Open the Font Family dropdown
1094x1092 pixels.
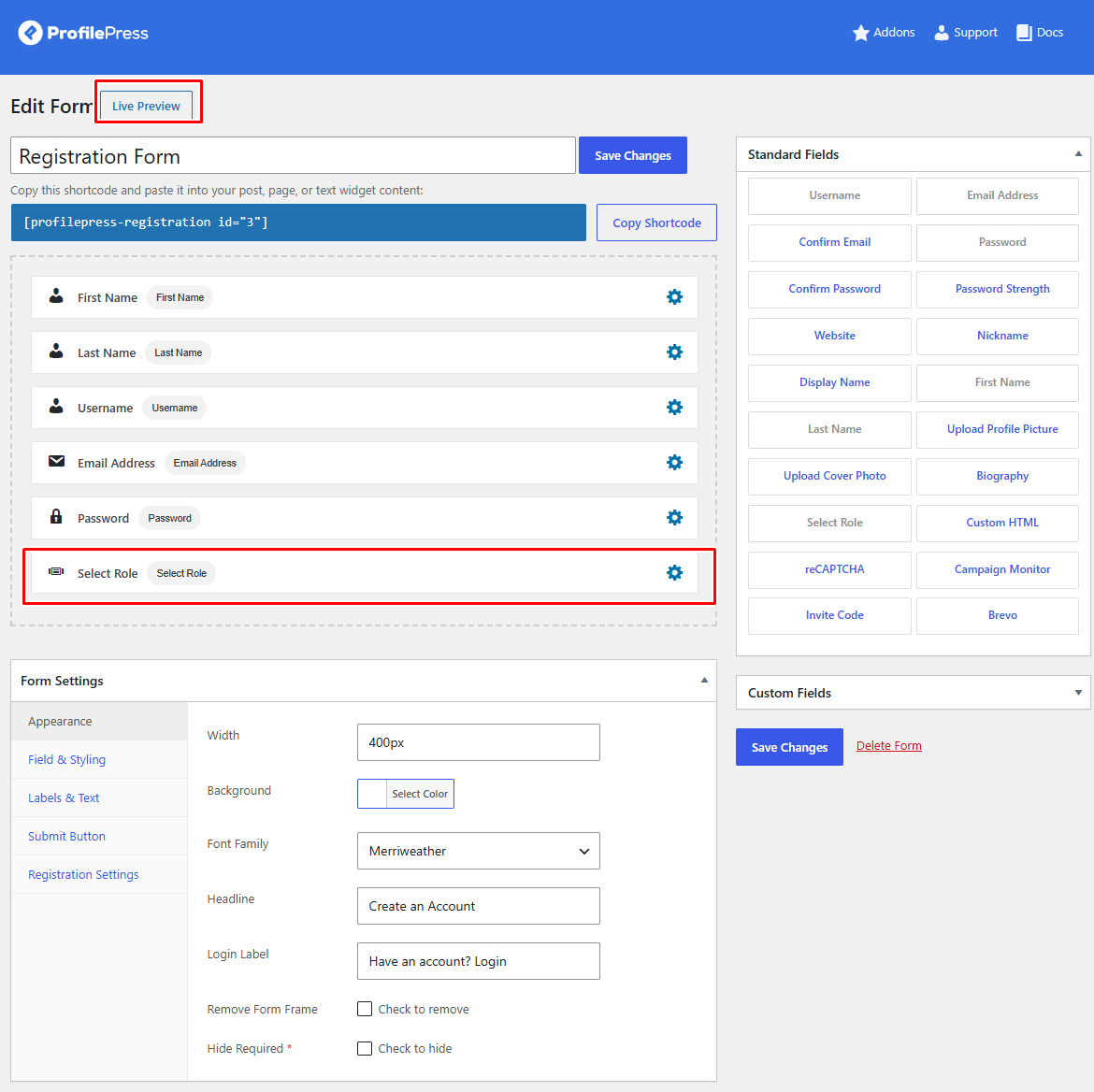pos(478,851)
